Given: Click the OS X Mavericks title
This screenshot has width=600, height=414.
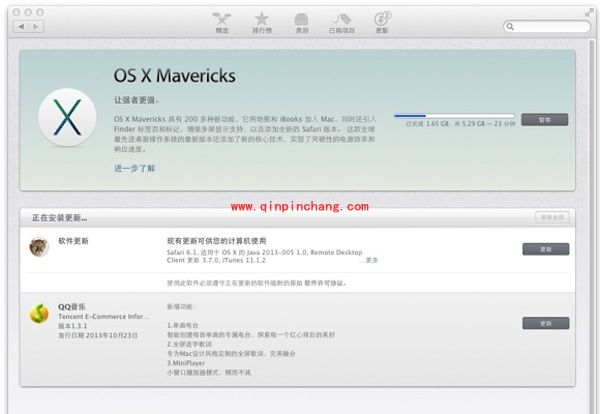Looking at the screenshot, I should (174, 75).
